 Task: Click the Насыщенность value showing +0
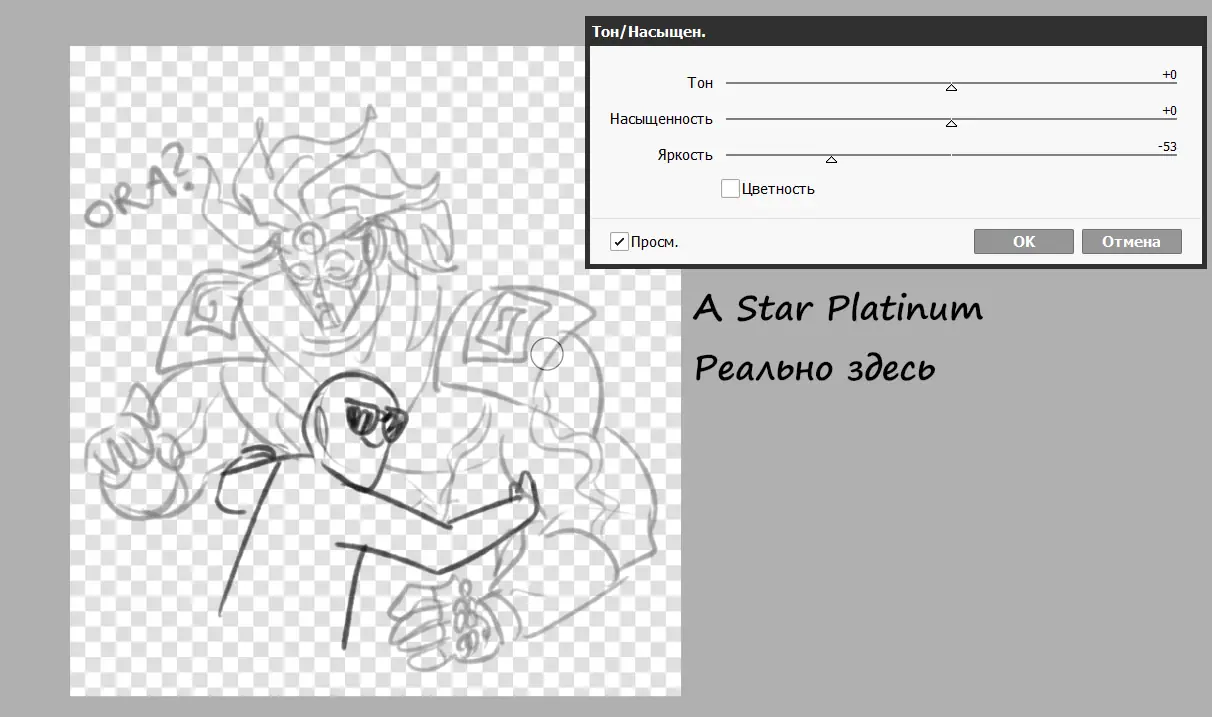coord(1168,111)
